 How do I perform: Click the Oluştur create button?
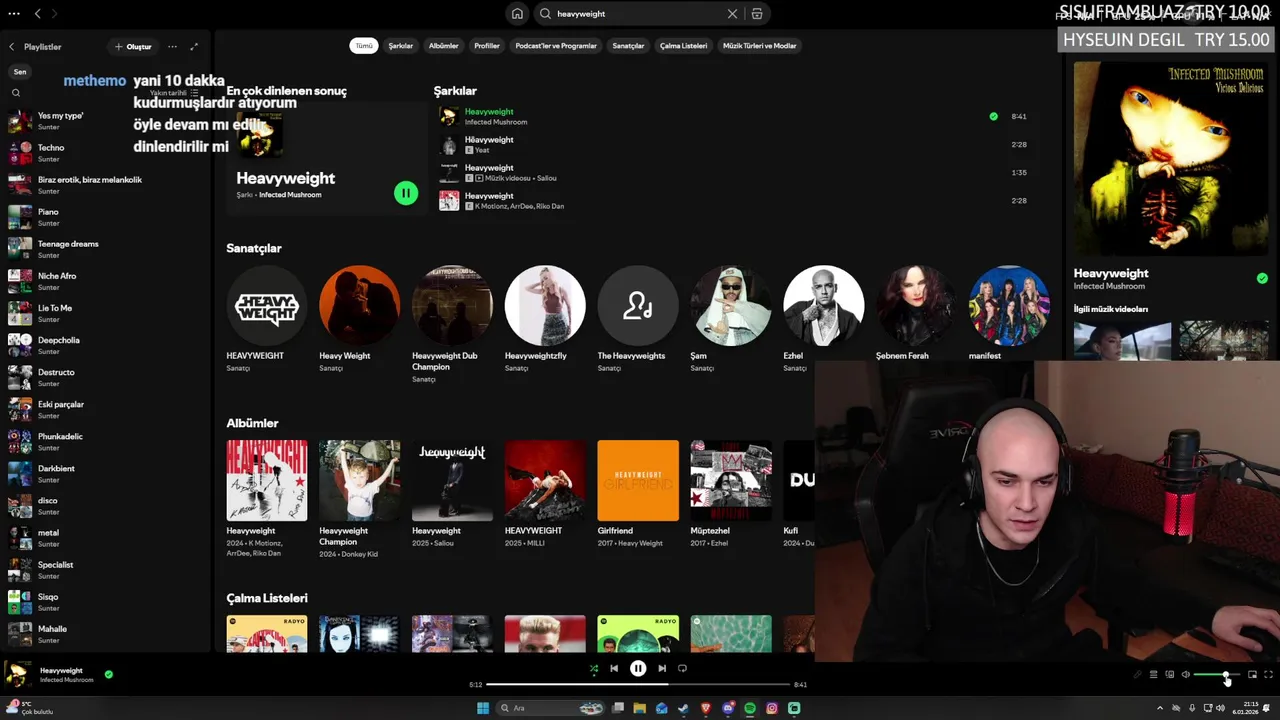133,47
